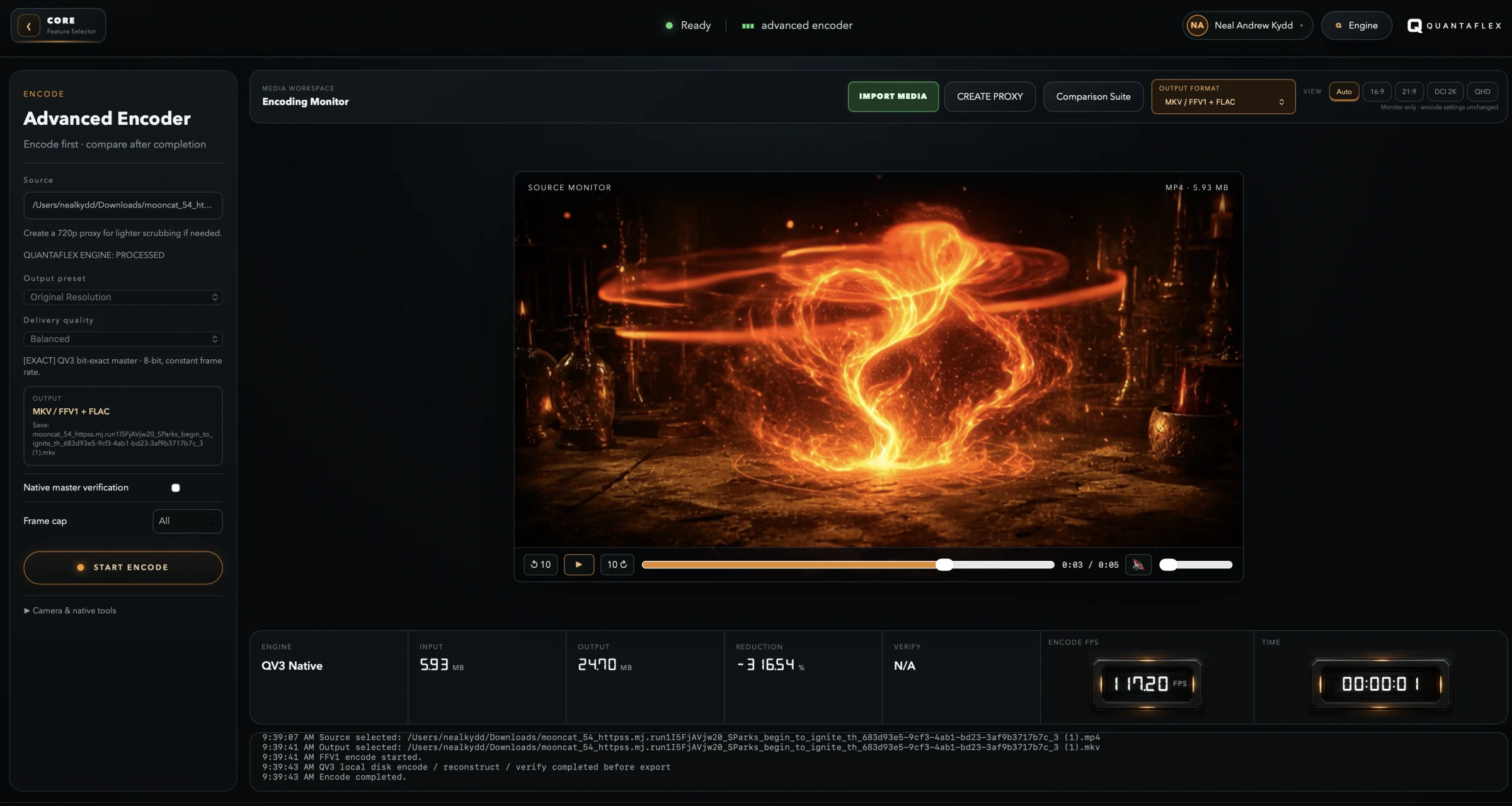The image size is (1512, 806).
Task: Open the Output Format MKV / FFV1 + FLAC selector
Action: 1223,96
